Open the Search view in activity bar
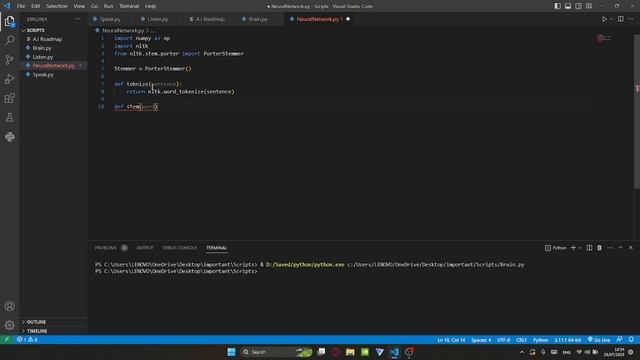 [10, 40]
